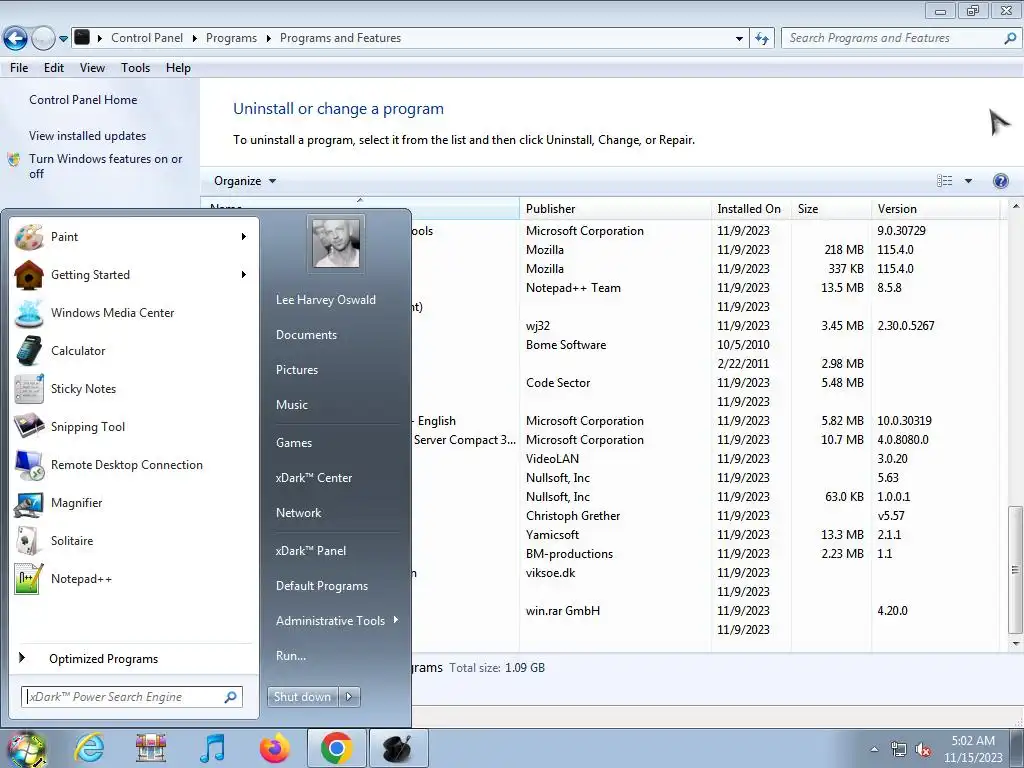Click the shield icon beside Turn Windows features on or off

[14, 159]
